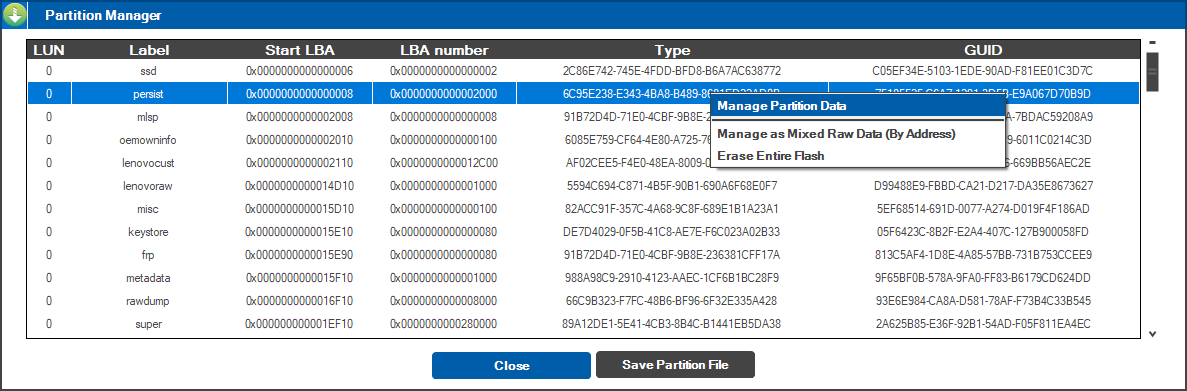The width and height of the screenshot is (1187, 391).
Task: Click the green download arrow icon in title bar
Action: pyautogui.click(x=14, y=15)
